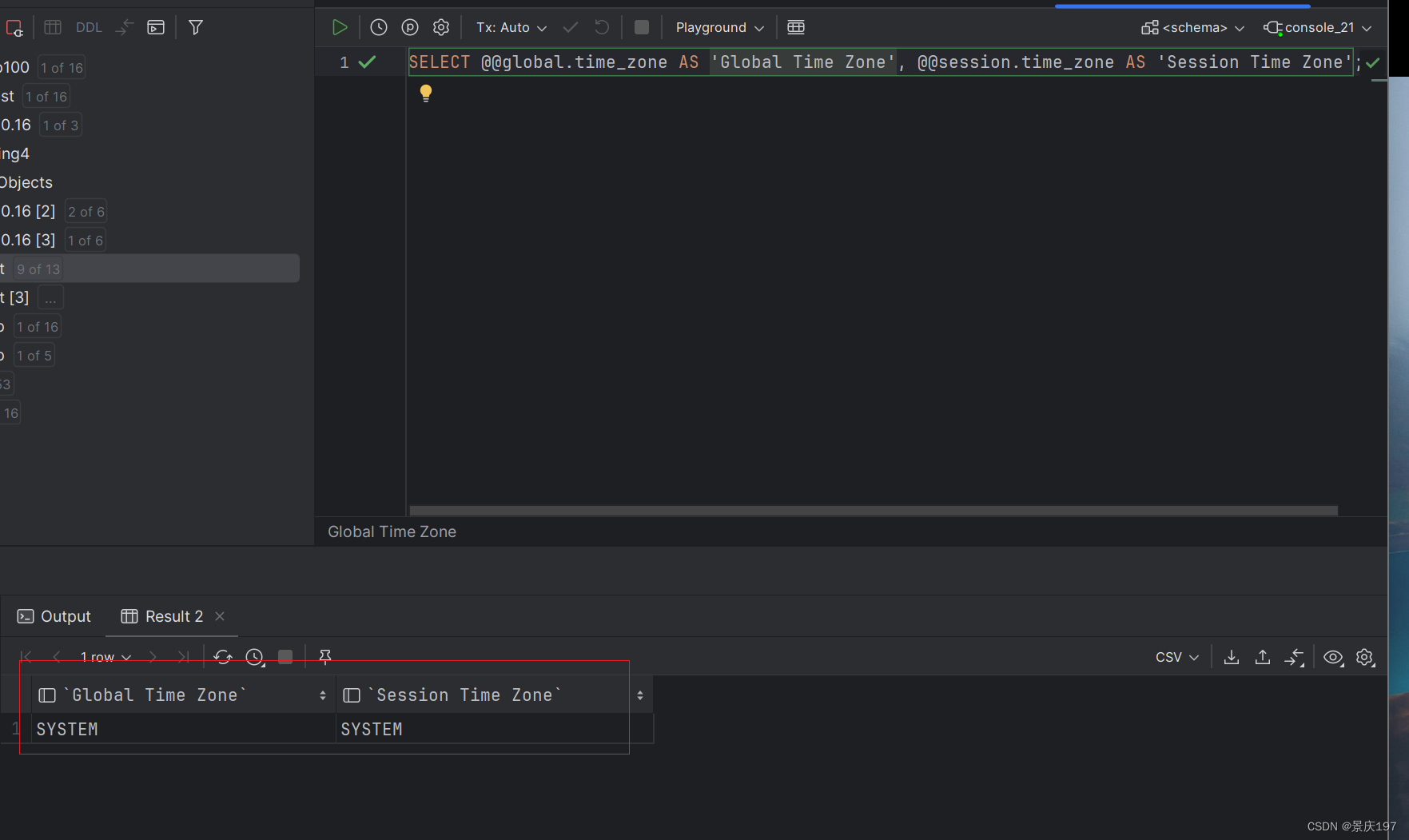The height and width of the screenshot is (840, 1409).
Task: Click the 2 of 6 schema badge
Action: pos(86,212)
